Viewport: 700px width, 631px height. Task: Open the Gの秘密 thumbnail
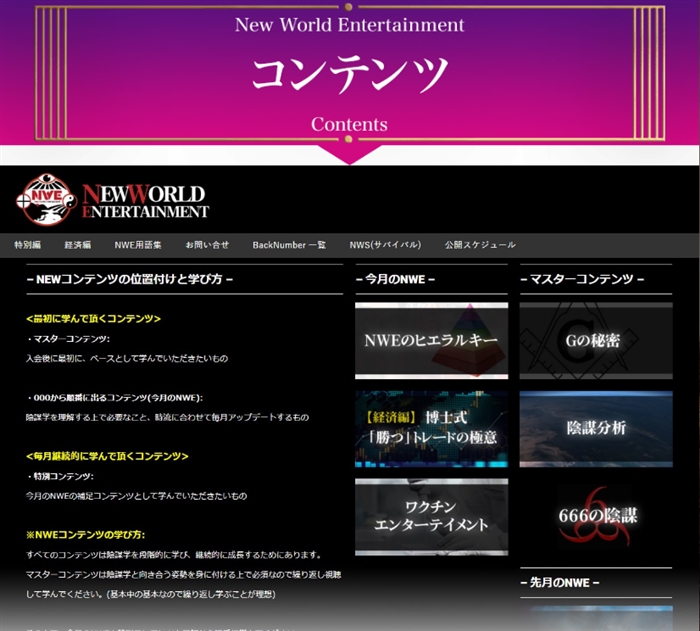[596, 341]
